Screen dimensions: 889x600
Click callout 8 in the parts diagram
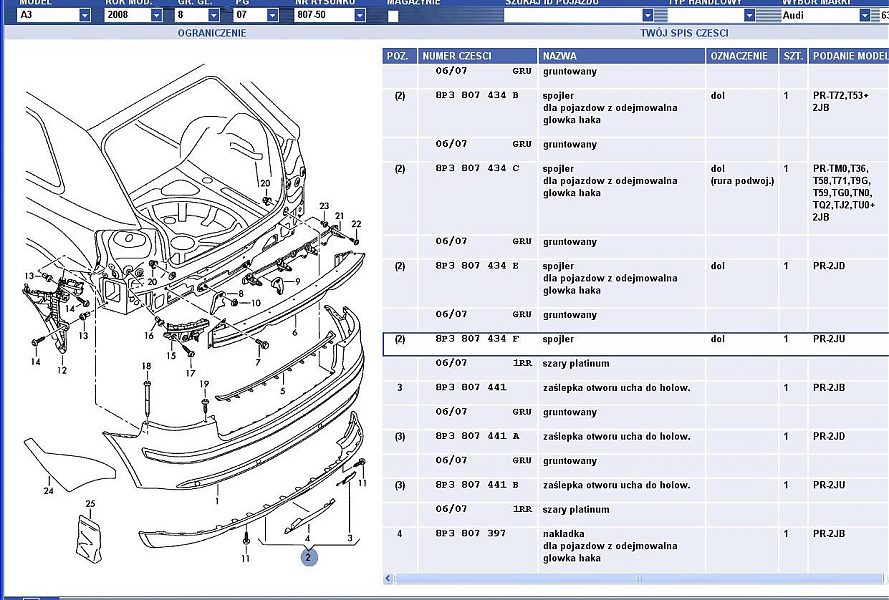point(240,294)
